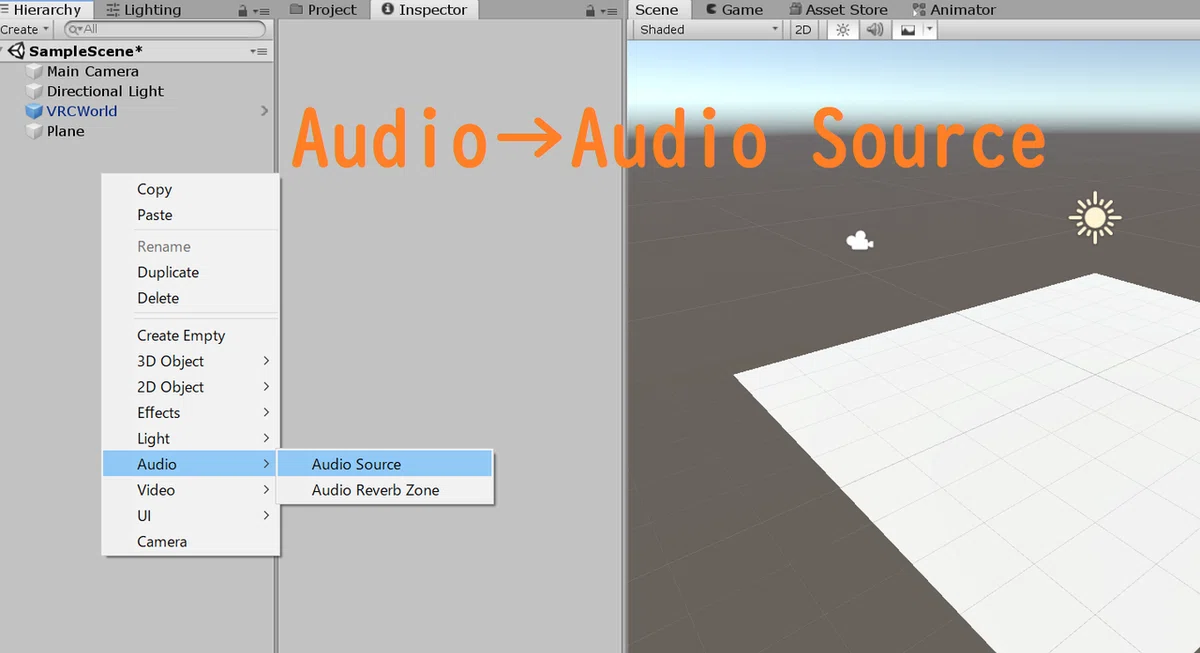Open Video submenu
Viewport: 1200px width, 653px height.
191,490
